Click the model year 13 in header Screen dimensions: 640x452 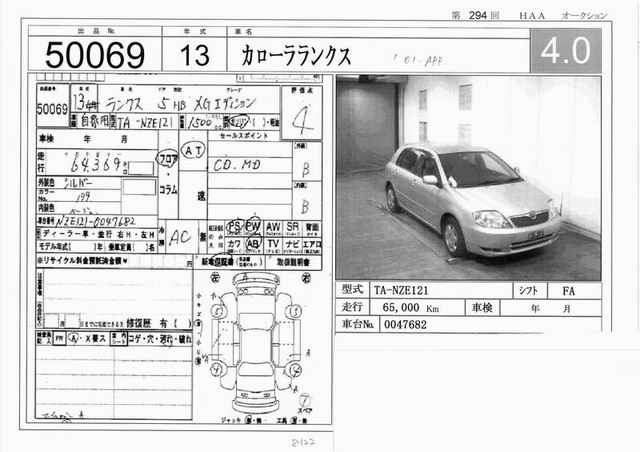195,55
